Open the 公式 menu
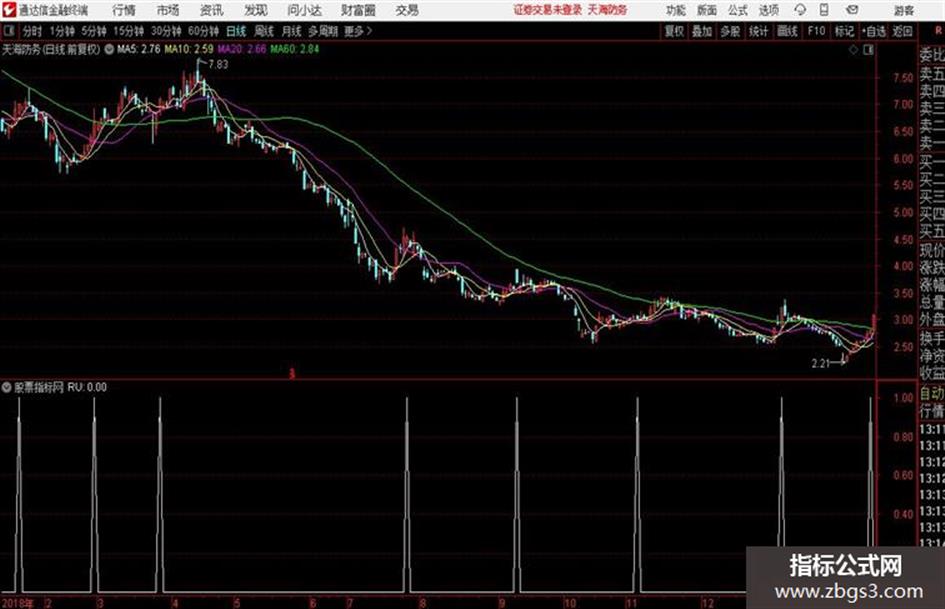The image size is (945, 609). [x=738, y=10]
